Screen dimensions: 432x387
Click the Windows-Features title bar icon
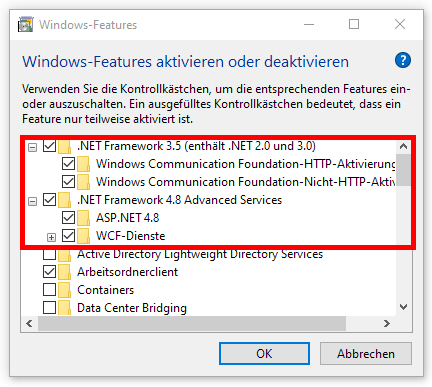pos(26,24)
